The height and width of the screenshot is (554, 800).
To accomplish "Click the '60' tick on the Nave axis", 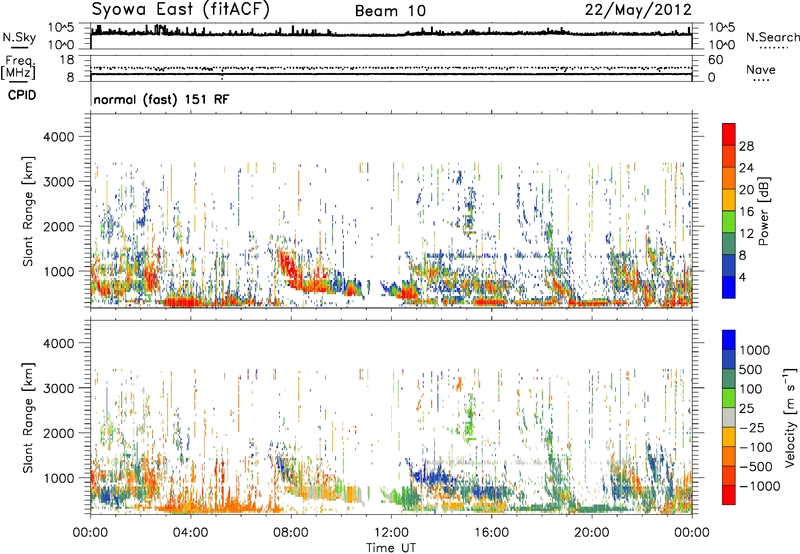I will (x=716, y=60).
